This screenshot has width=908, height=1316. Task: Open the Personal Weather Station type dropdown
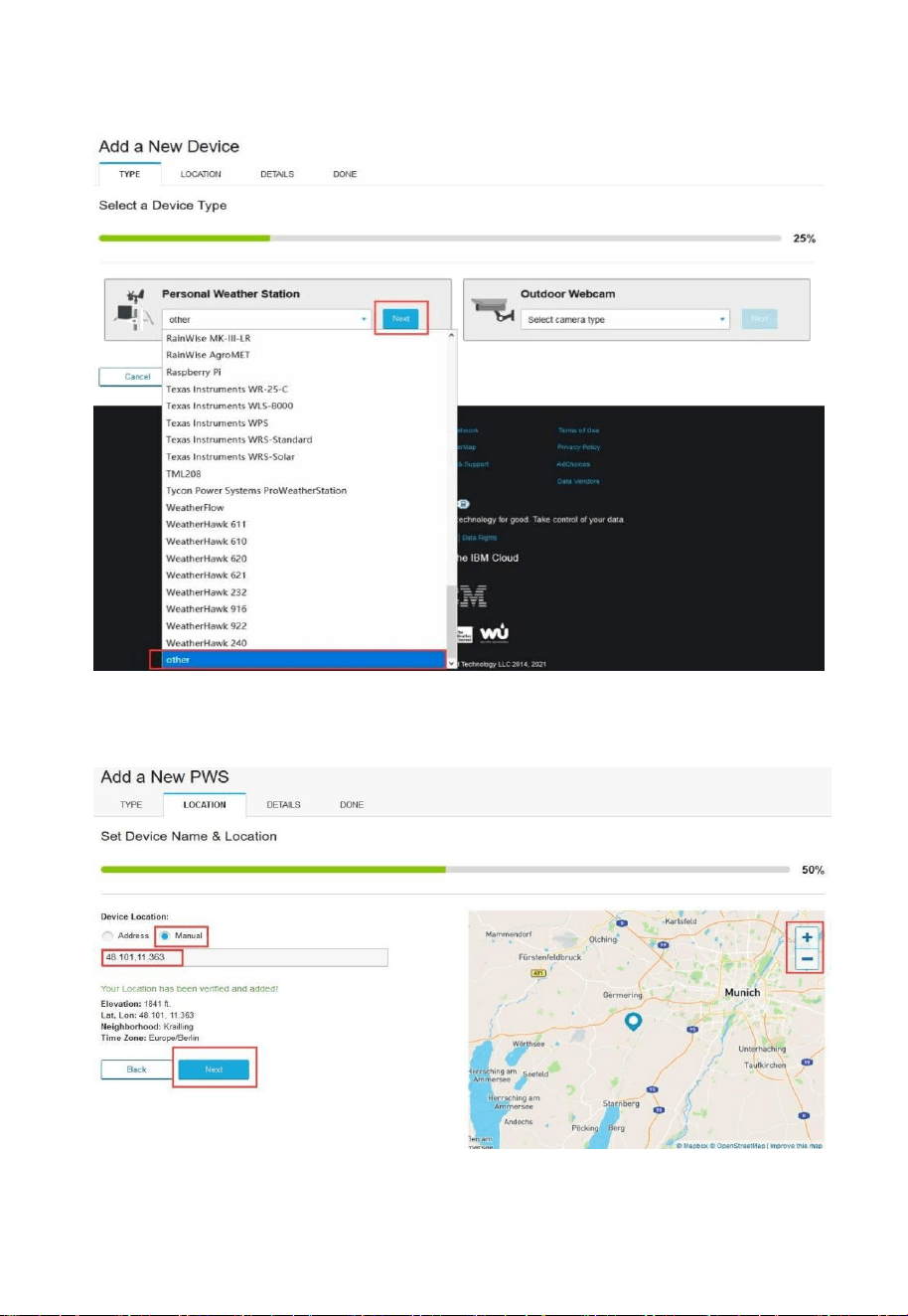pyautogui.click(x=268, y=319)
